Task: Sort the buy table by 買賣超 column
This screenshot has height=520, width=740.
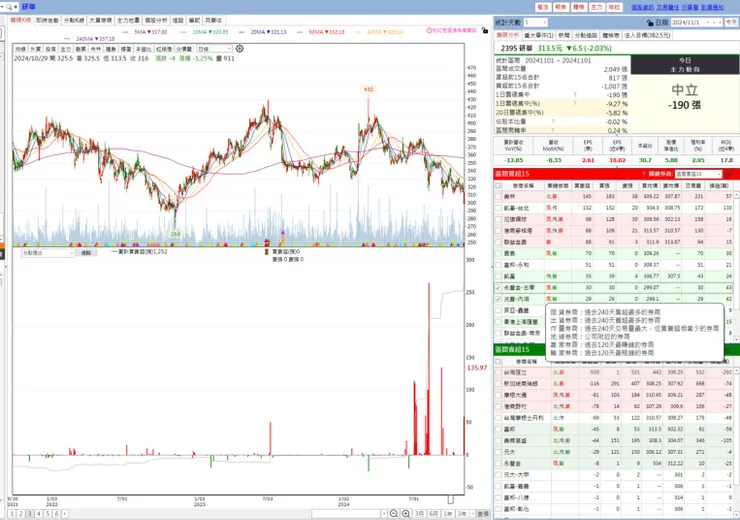Action: [x=582, y=186]
